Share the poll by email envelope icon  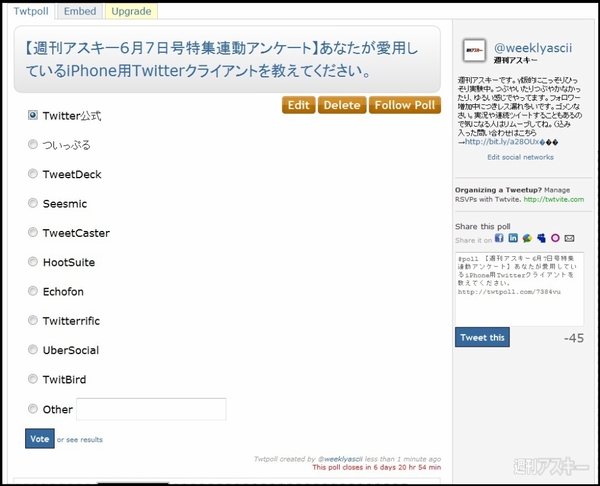569,238
